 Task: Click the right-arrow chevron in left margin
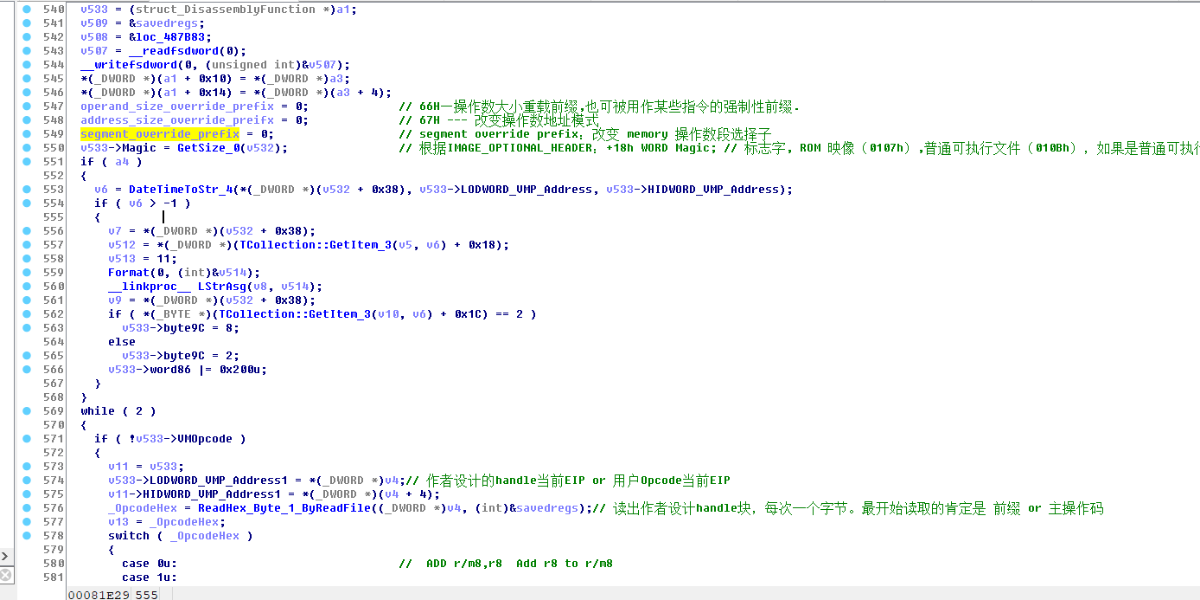[5, 556]
